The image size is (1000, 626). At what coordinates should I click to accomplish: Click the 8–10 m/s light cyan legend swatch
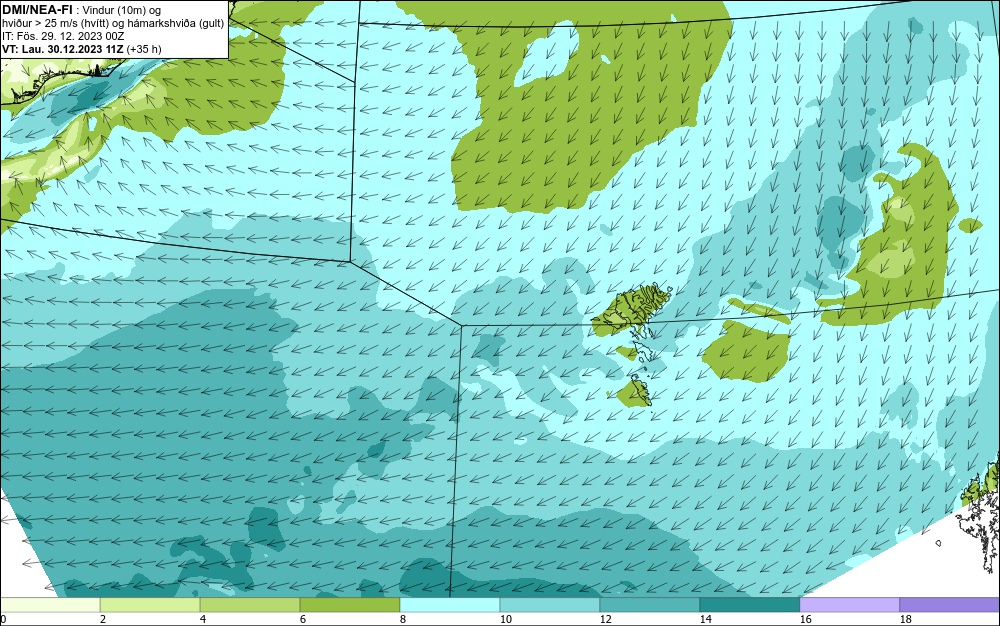[450, 605]
